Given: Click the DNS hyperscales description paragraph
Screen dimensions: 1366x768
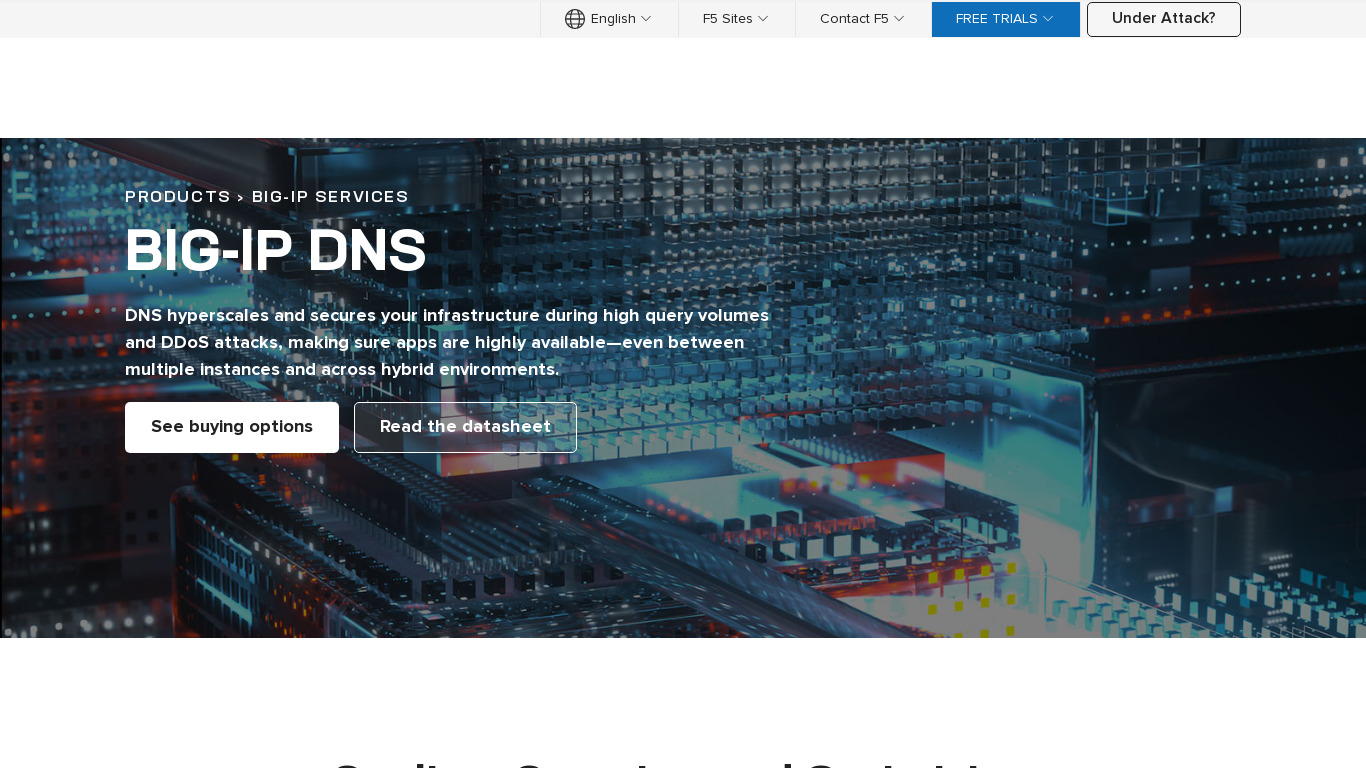Looking at the screenshot, I should click(x=447, y=342).
